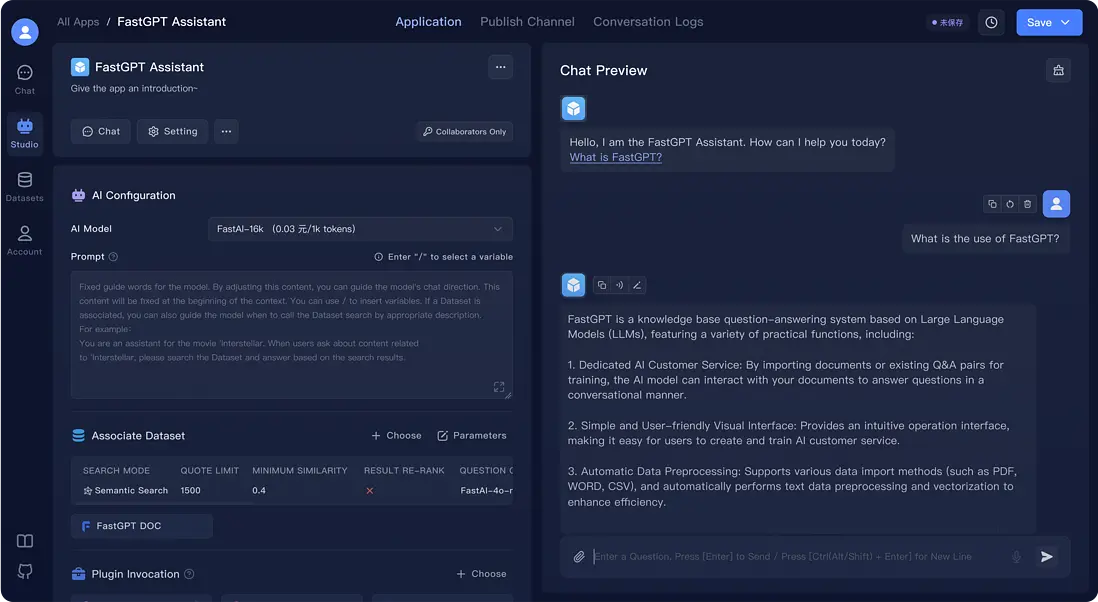The height and width of the screenshot is (602, 1098).
Task: Expand the prompt editor to fullscreen
Action: [x=499, y=387]
